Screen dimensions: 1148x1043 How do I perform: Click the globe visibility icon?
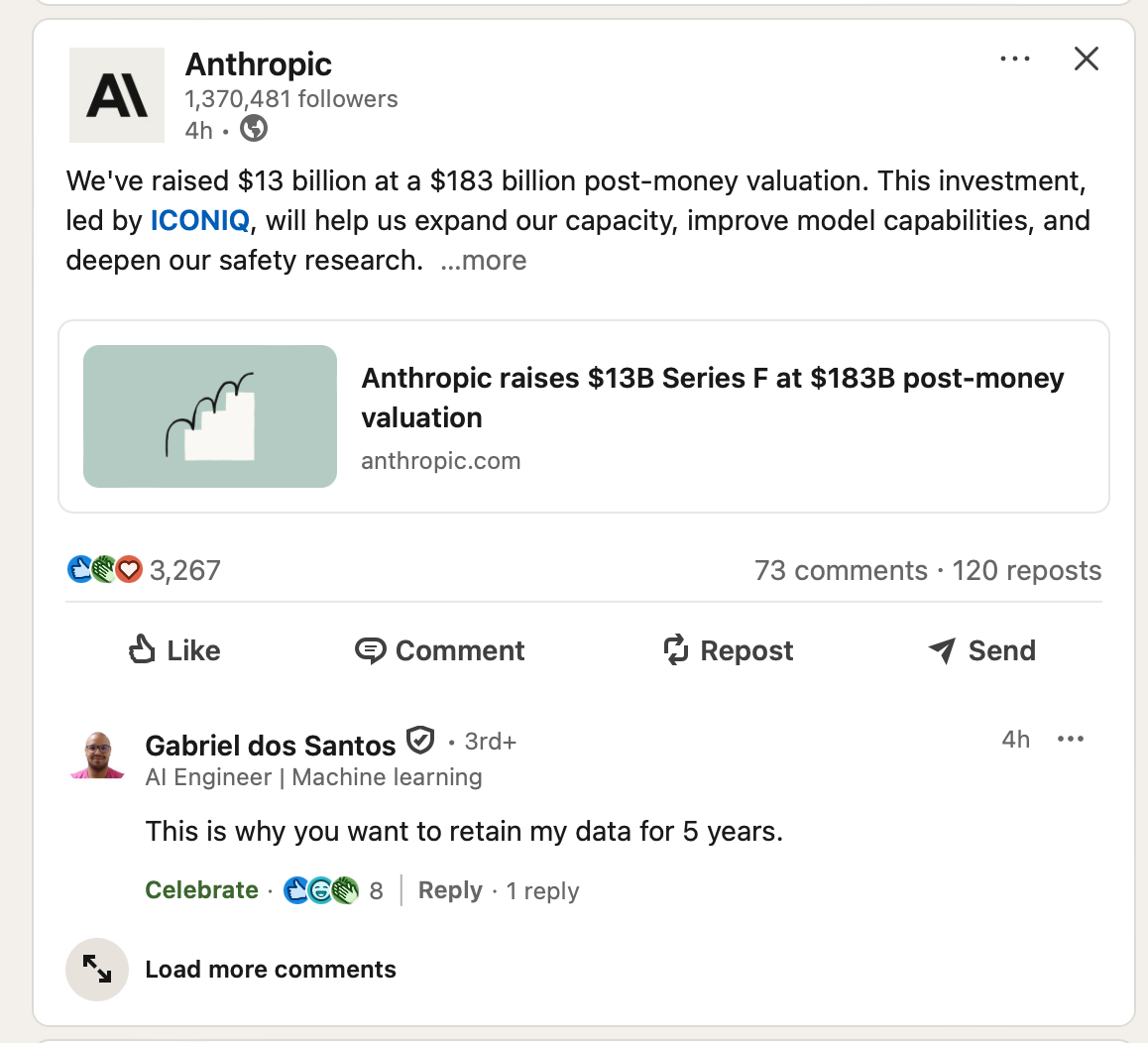pyautogui.click(x=254, y=129)
